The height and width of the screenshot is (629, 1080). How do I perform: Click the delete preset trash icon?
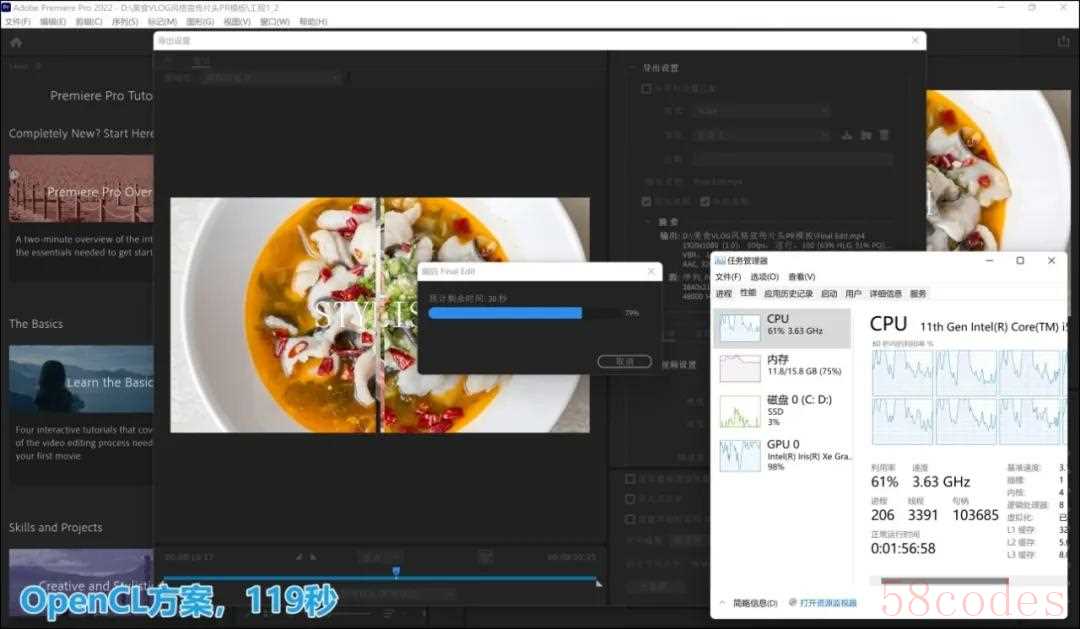pyautogui.click(x=884, y=134)
